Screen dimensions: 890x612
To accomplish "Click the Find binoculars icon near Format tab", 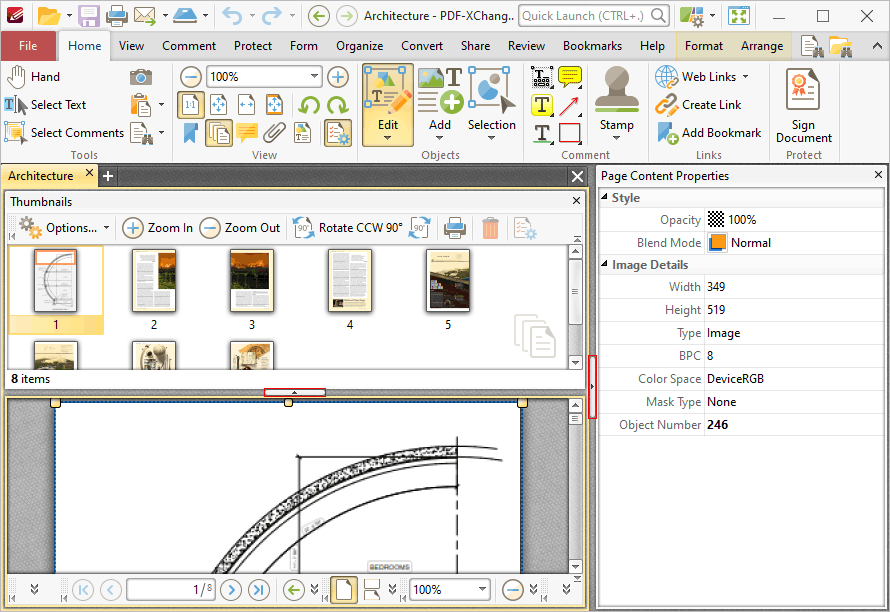I will coord(812,46).
